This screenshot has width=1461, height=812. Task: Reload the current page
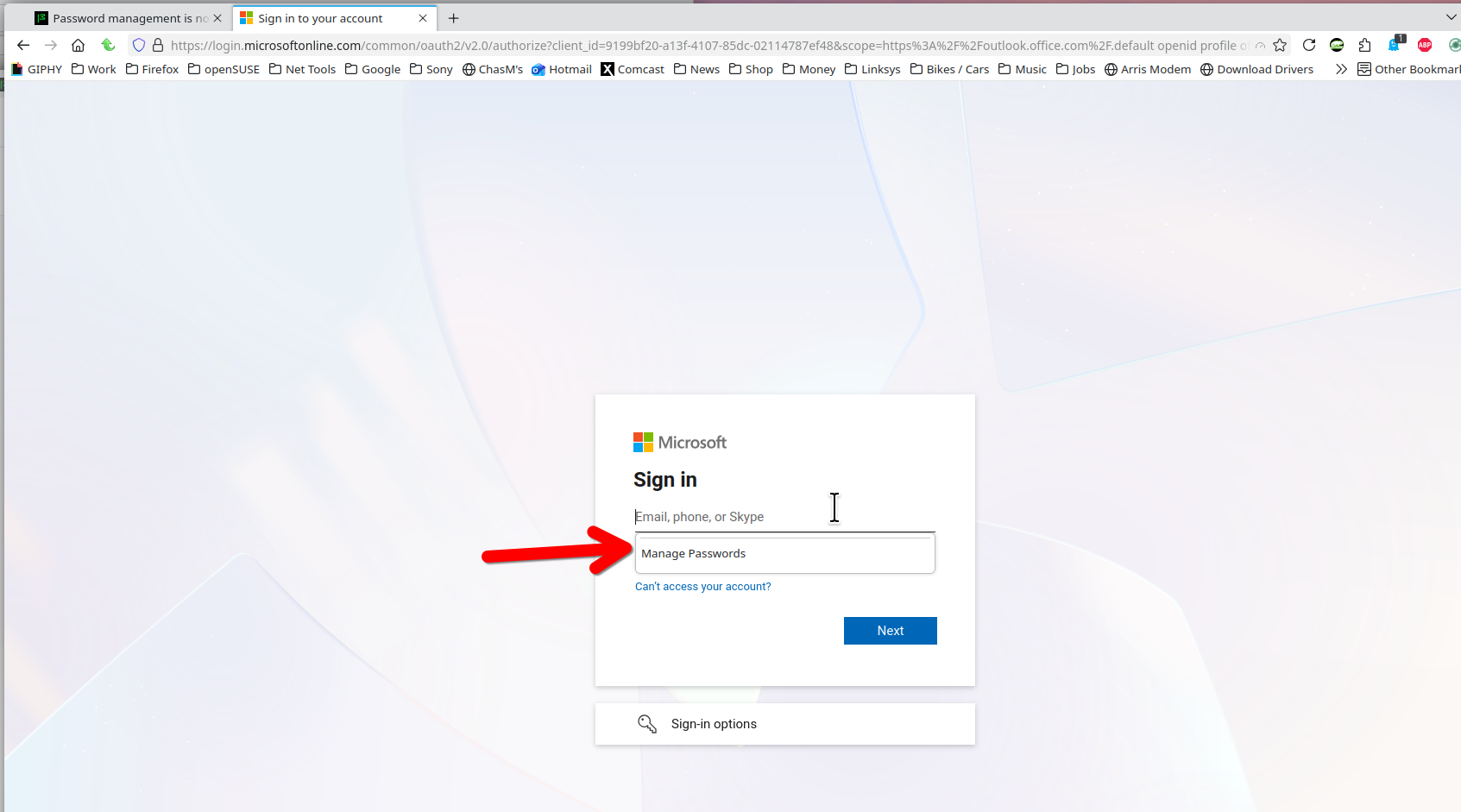tap(1309, 45)
